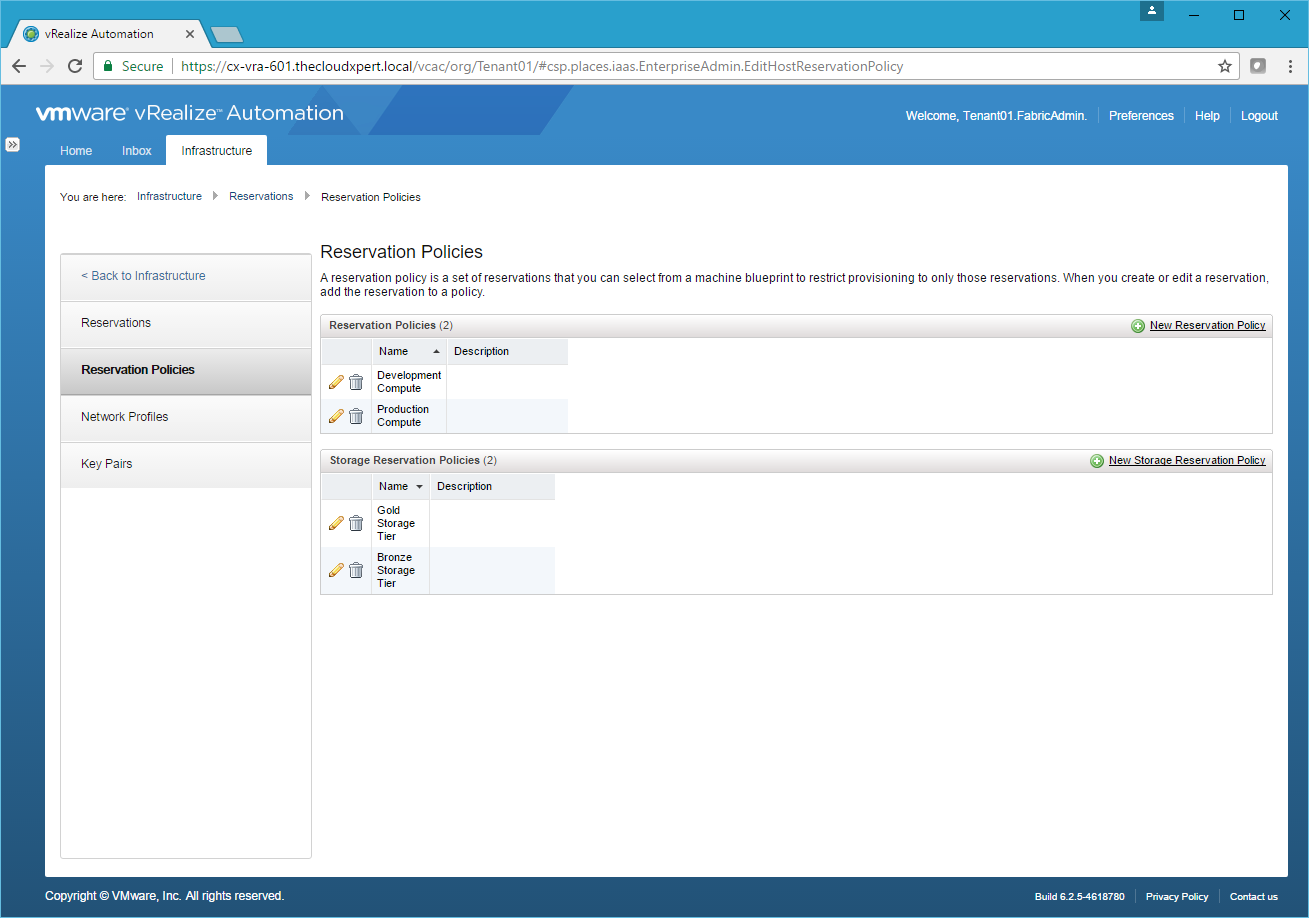Go back to Infrastructure menu
The width and height of the screenshot is (1309, 918).
point(143,276)
